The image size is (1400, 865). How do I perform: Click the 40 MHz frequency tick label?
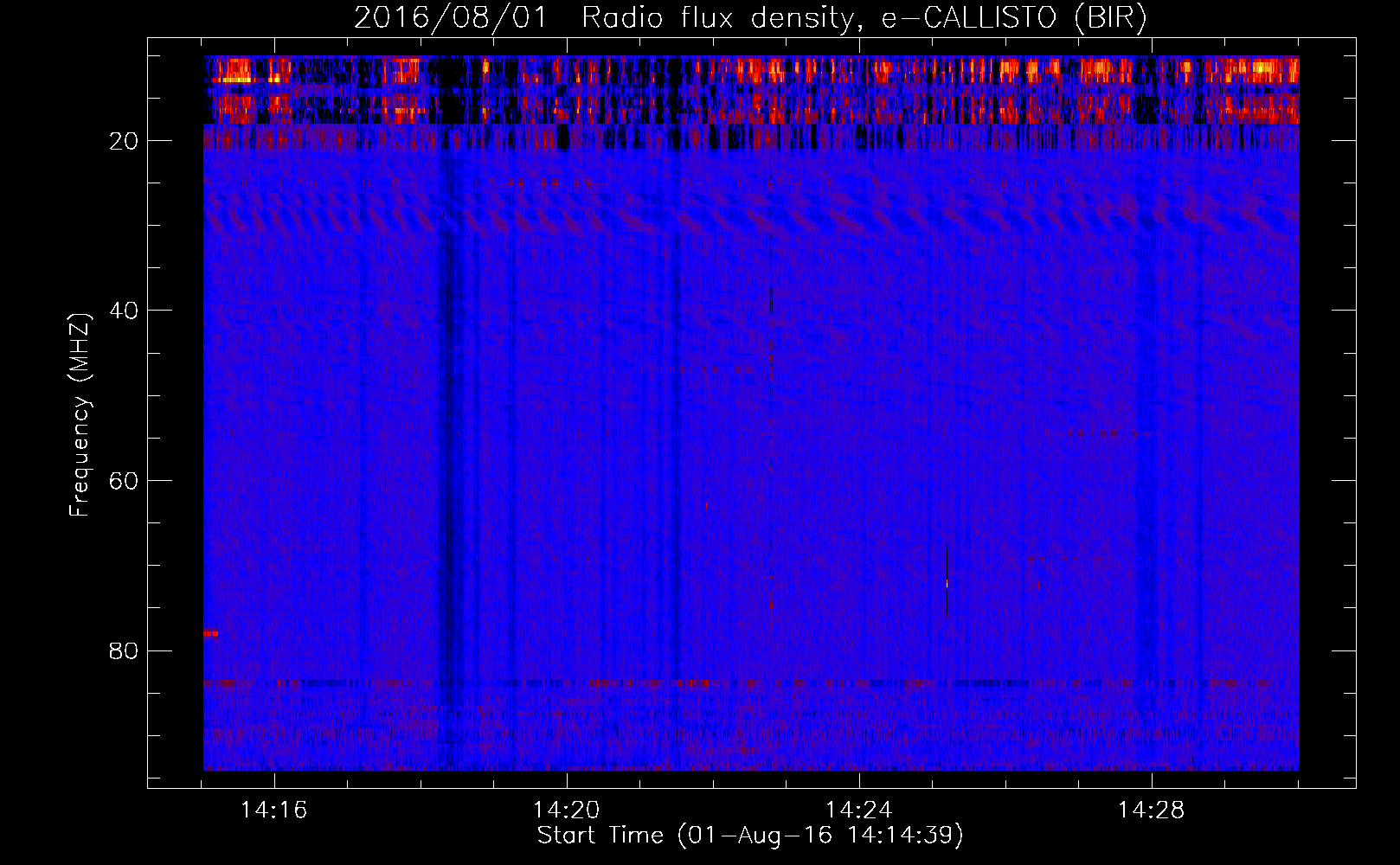pos(124,311)
